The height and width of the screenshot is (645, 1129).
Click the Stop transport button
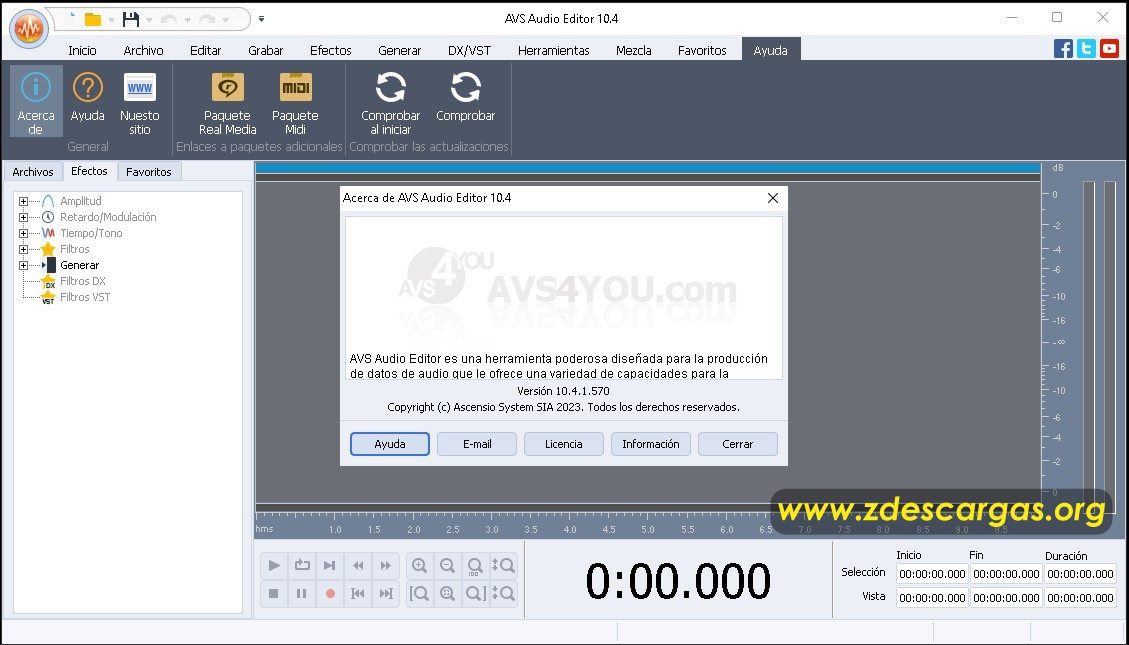[274, 594]
